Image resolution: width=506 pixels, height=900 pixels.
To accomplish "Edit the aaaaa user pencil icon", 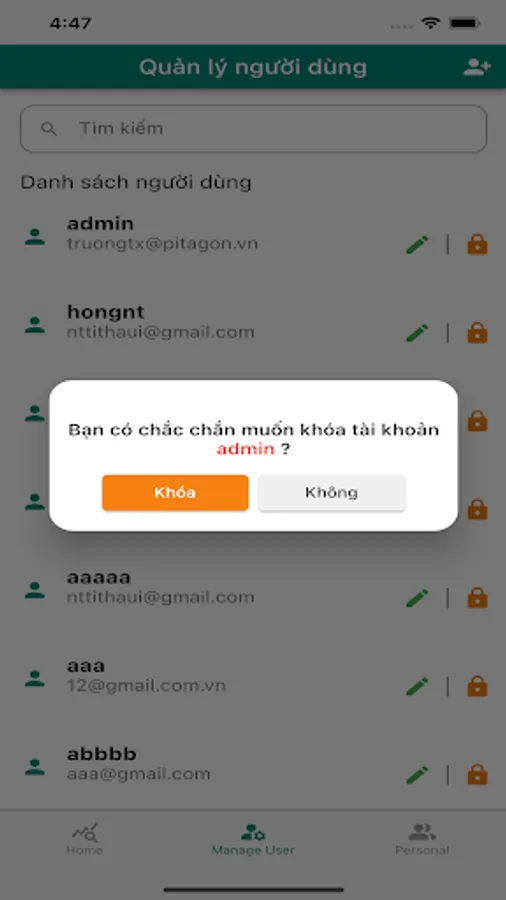I will pos(417,598).
